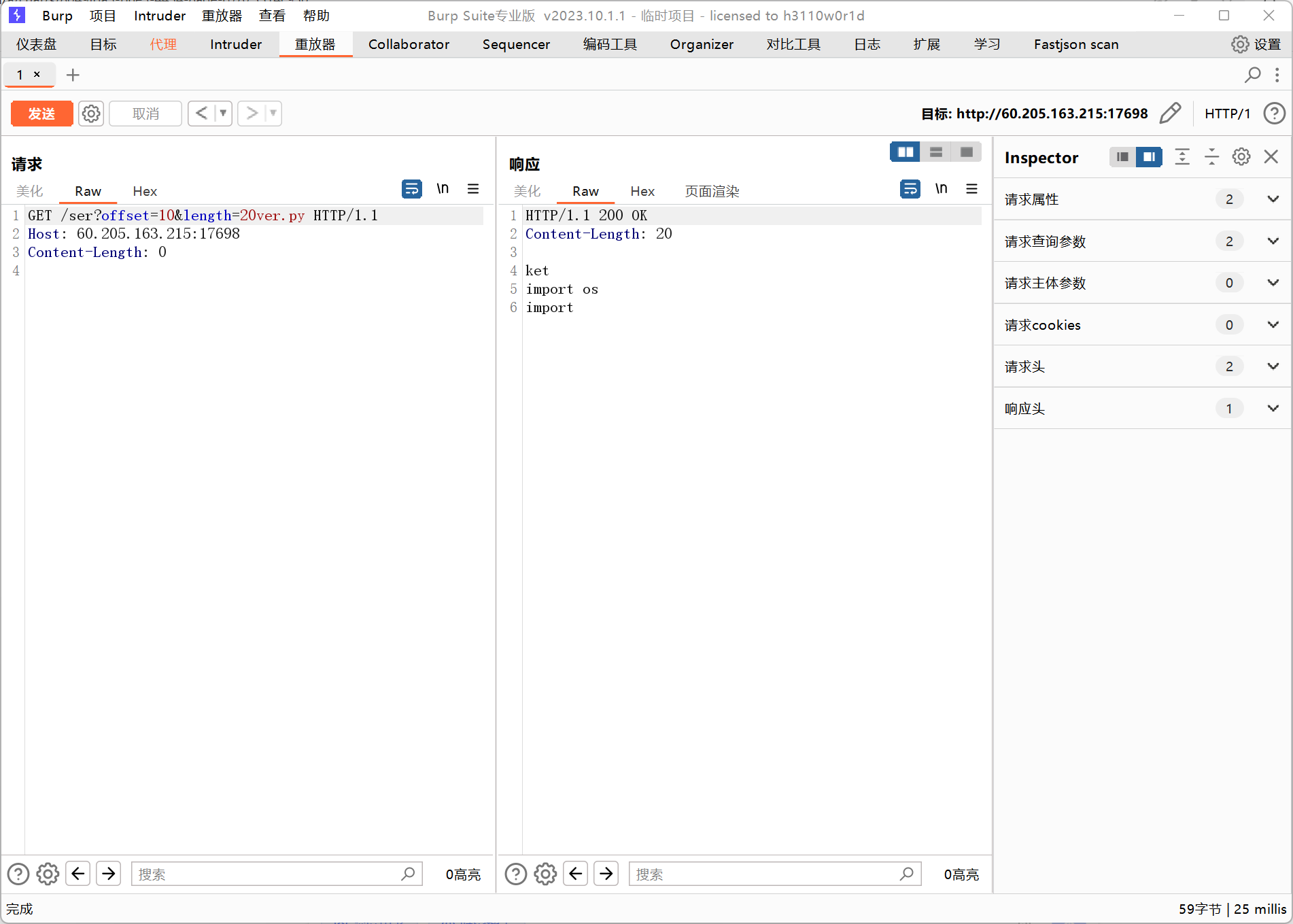The image size is (1293, 924).
Task: Open request pane help icon at bottom
Action: [18, 874]
